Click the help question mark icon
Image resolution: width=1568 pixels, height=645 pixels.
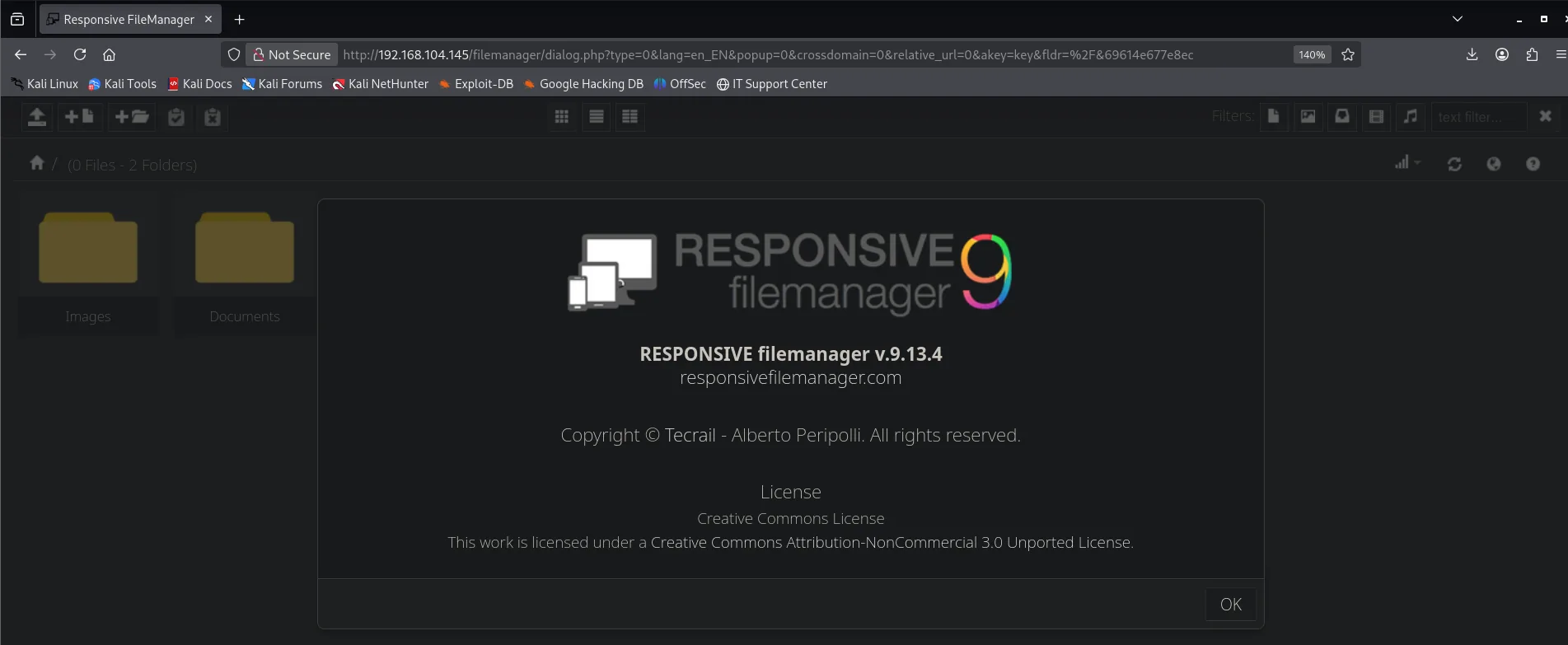(x=1533, y=164)
